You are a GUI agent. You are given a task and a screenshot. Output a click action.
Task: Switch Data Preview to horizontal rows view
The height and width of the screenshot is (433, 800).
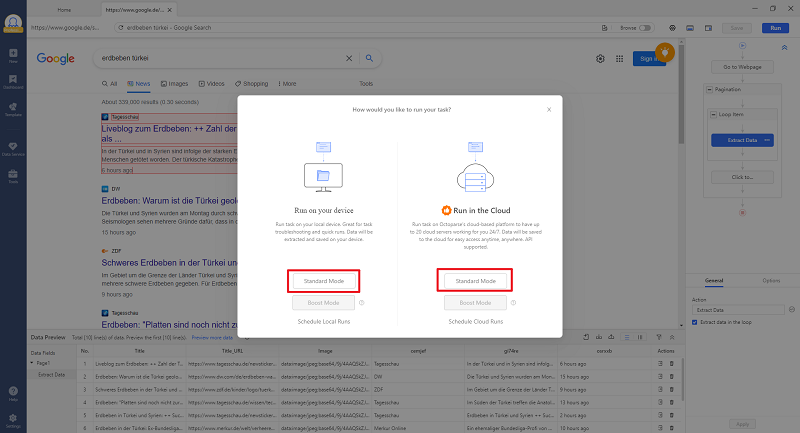pos(627,337)
